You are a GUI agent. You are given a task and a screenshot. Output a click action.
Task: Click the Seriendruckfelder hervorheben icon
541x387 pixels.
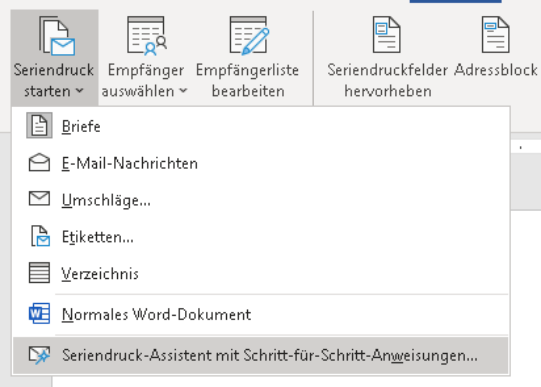387,34
